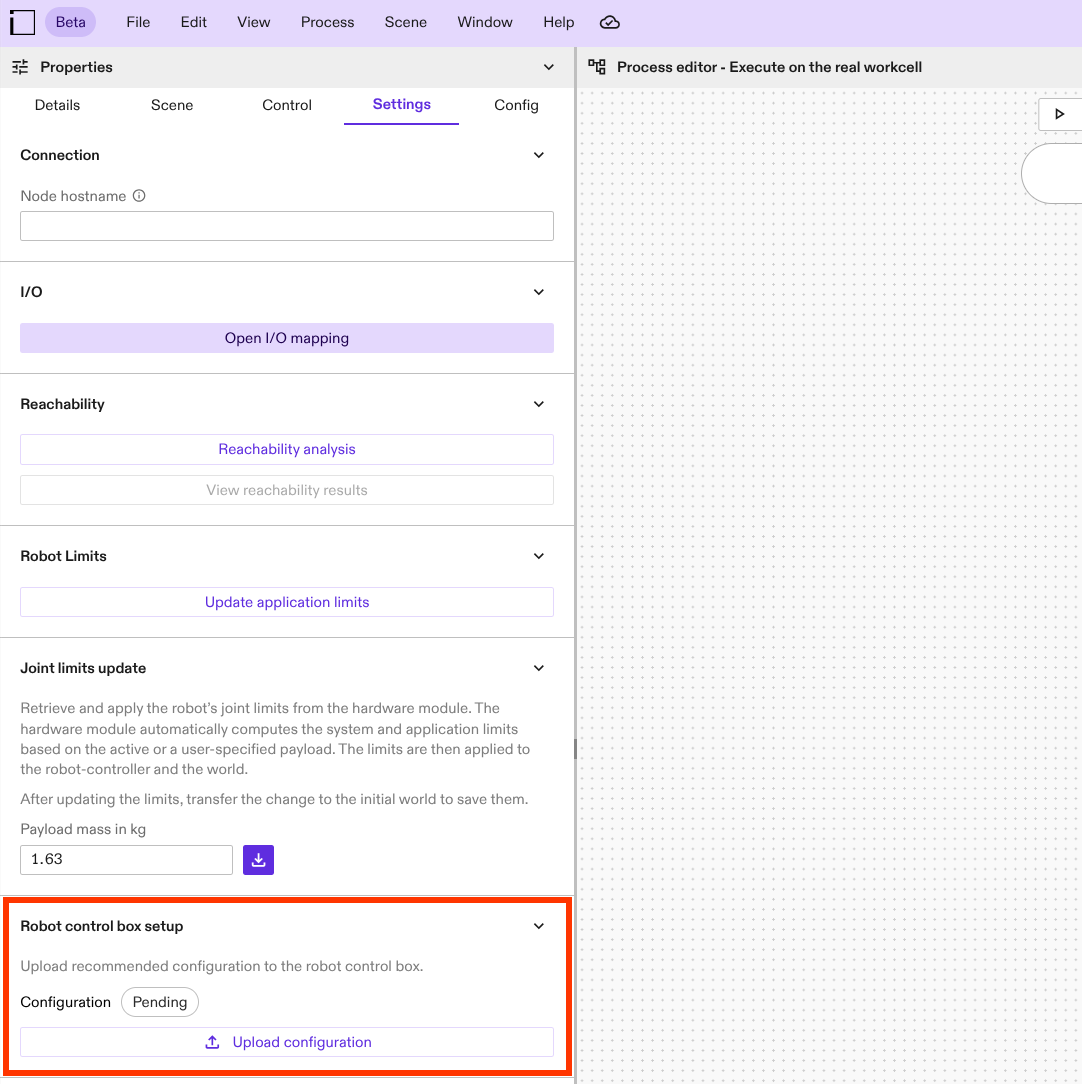Viewport: 1082px width, 1084px height.
Task: Click the Properties panel sliders icon
Action: point(20,67)
